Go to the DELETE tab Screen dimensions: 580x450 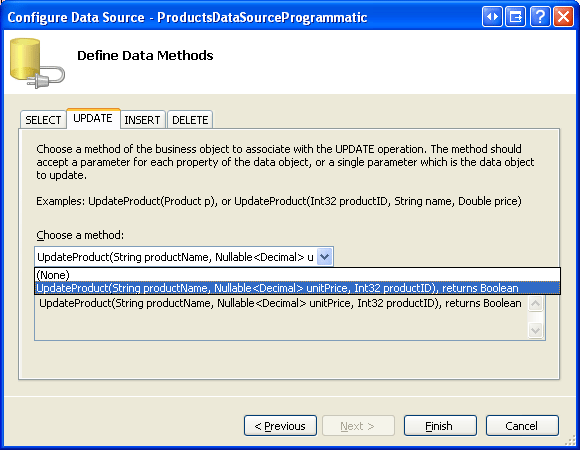tap(190, 120)
